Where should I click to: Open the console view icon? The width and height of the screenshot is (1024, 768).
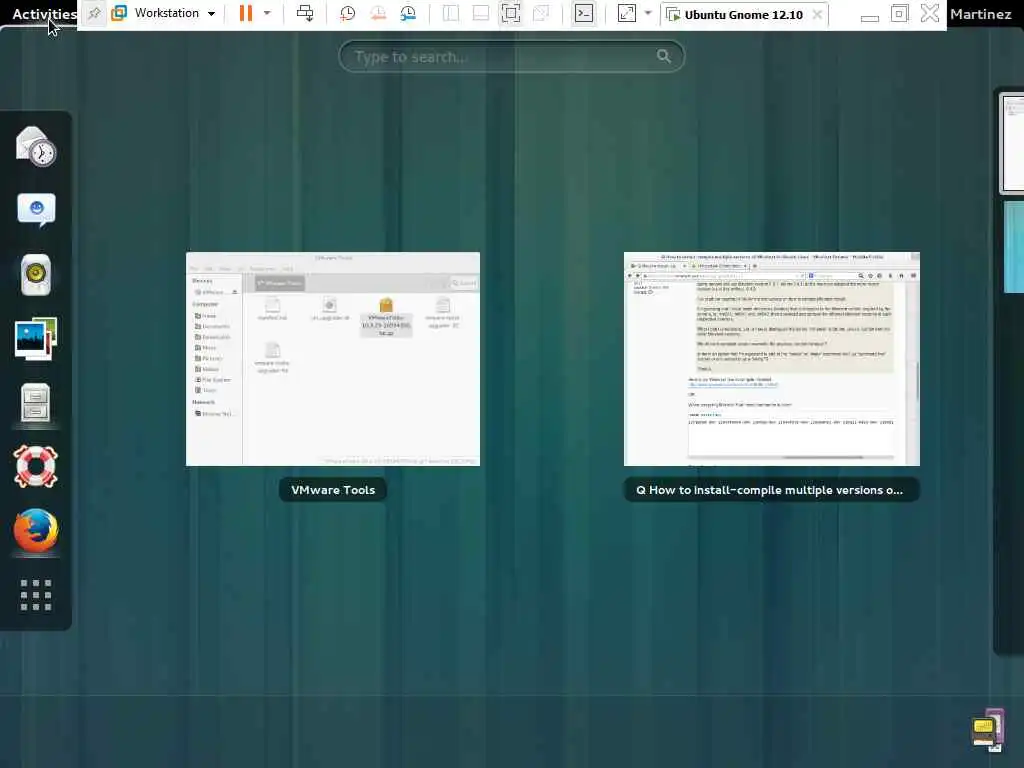click(x=584, y=13)
